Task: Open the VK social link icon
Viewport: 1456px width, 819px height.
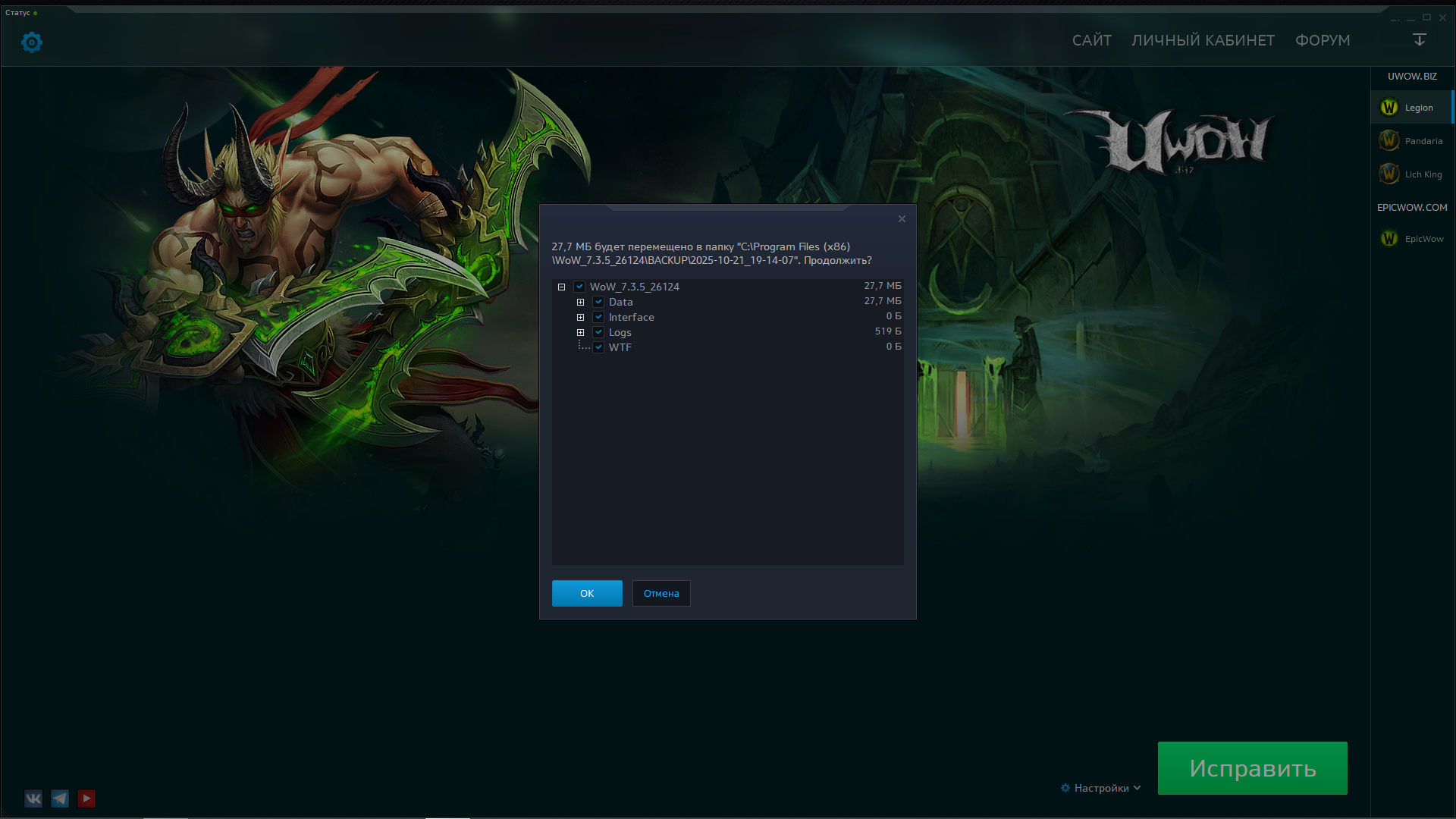Action: [x=33, y=799]
